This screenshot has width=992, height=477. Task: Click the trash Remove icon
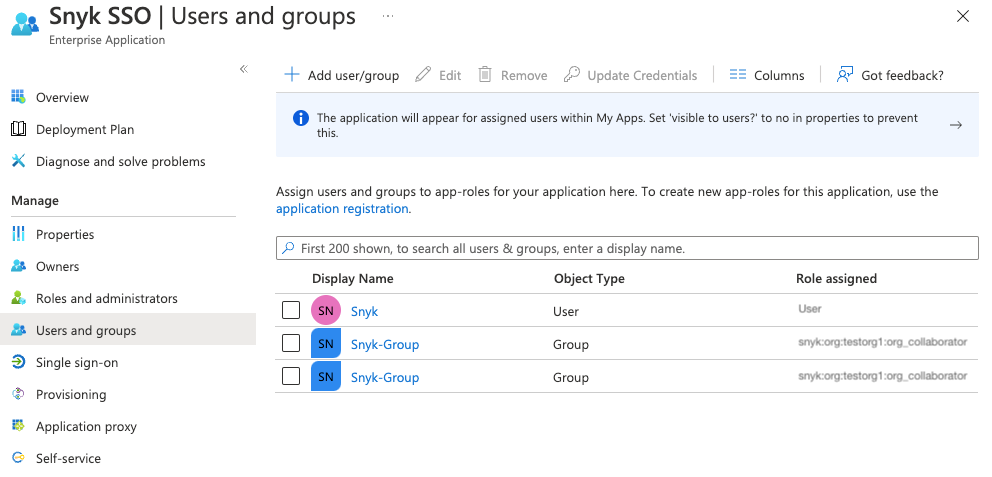485,75
